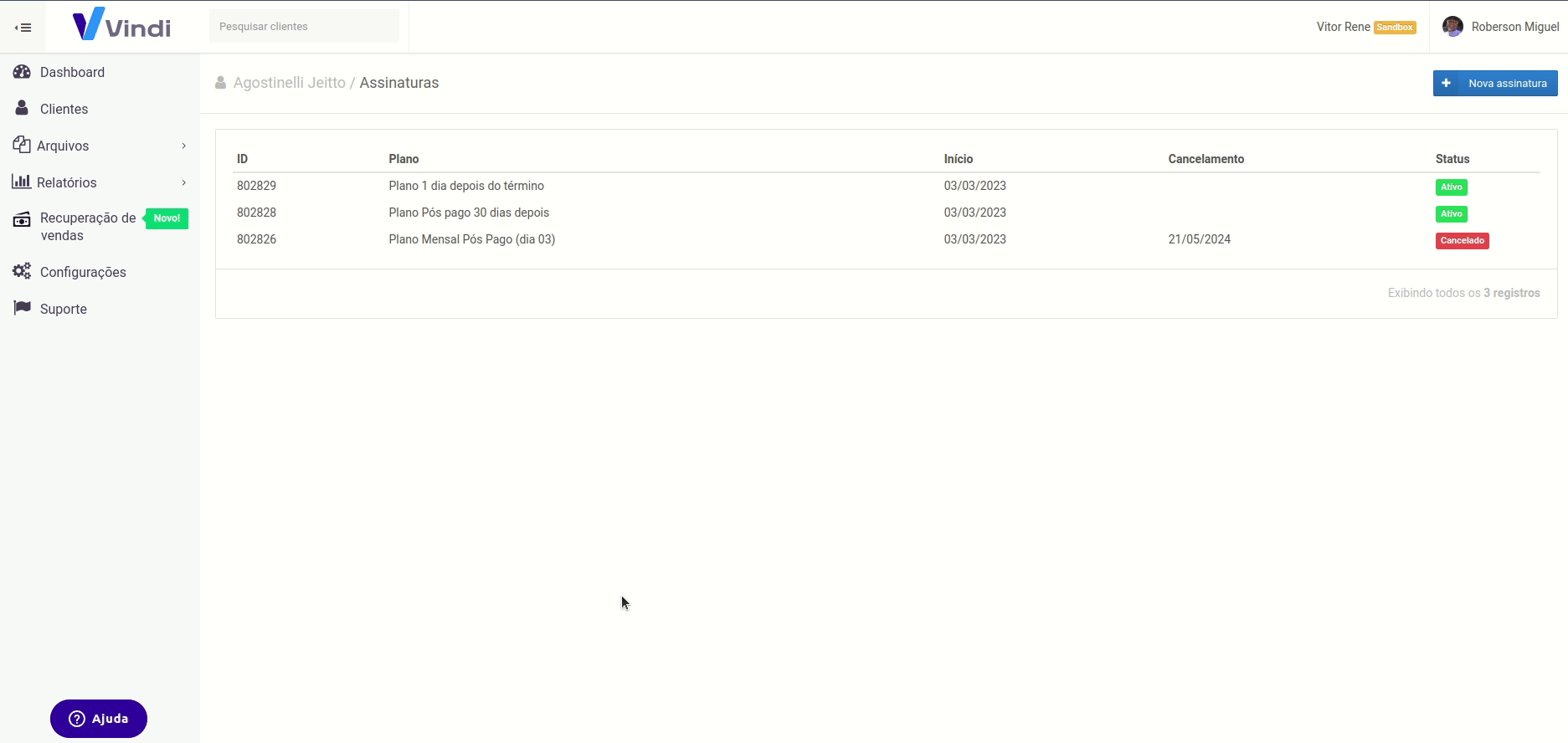1568x743 pixels.
Task: Open the Ajuda help button
Action: (99, 719)
